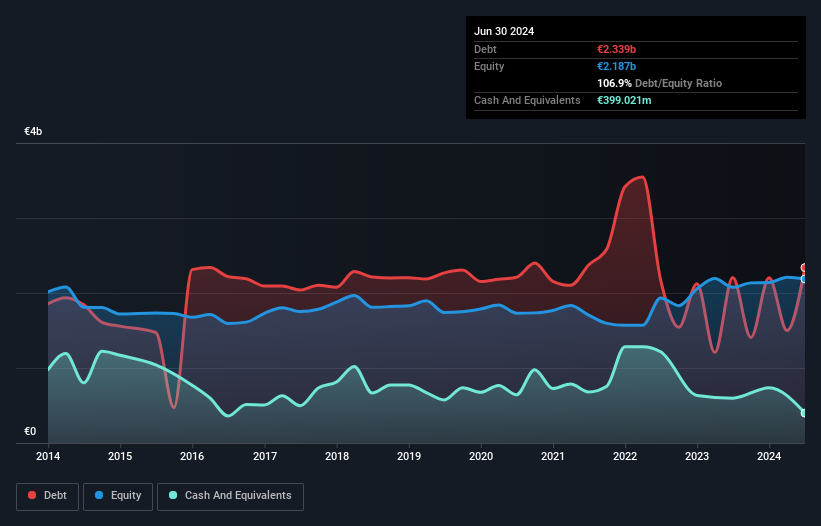Click the red Debt endpoint marker
821x526 pixels.
pyautogui.click(x=804, y=267)
